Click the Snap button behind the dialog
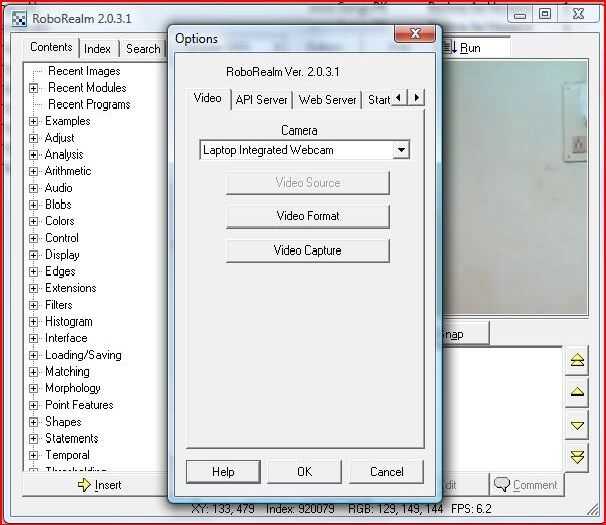The width and height of the screenshot is (606, 525). 466,334
